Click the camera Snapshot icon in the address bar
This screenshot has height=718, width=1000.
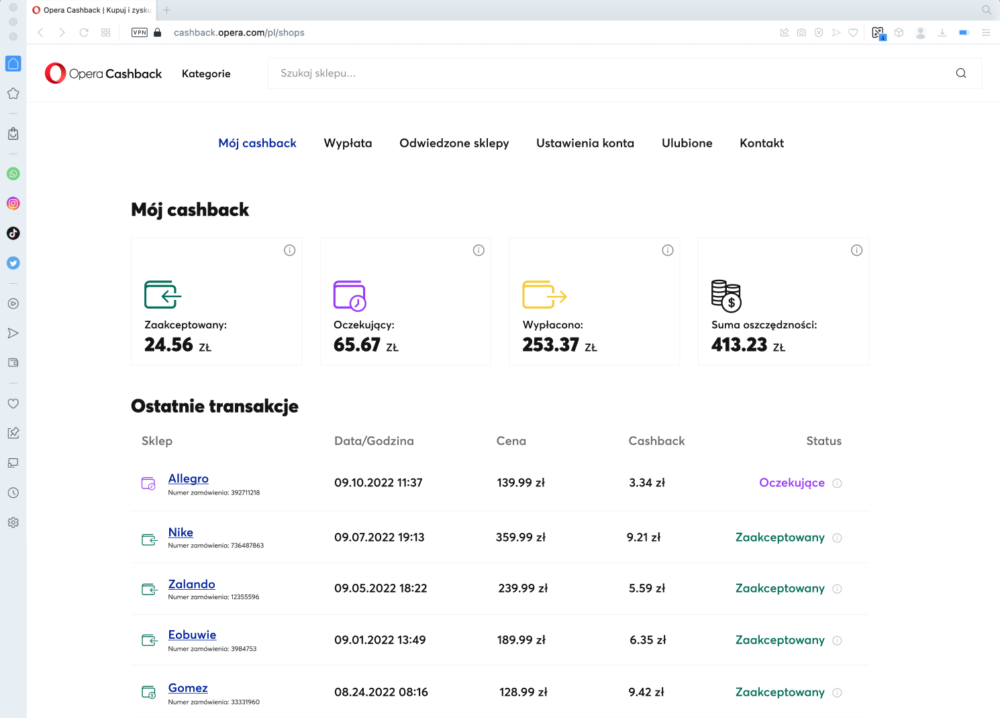[802, 33]
